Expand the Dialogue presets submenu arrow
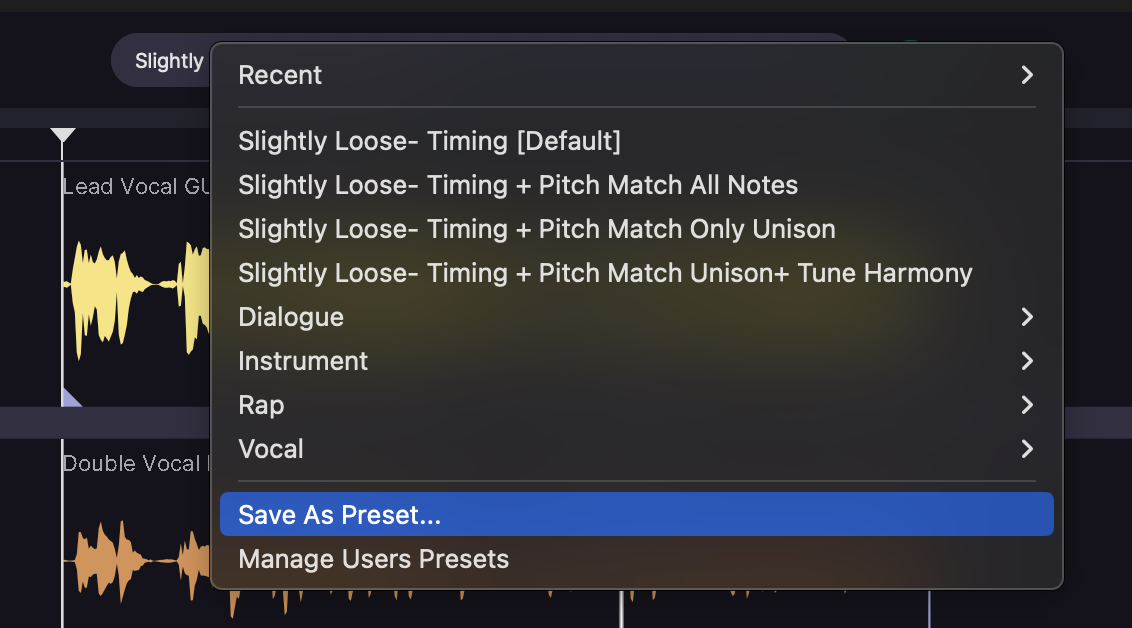 1026,317
